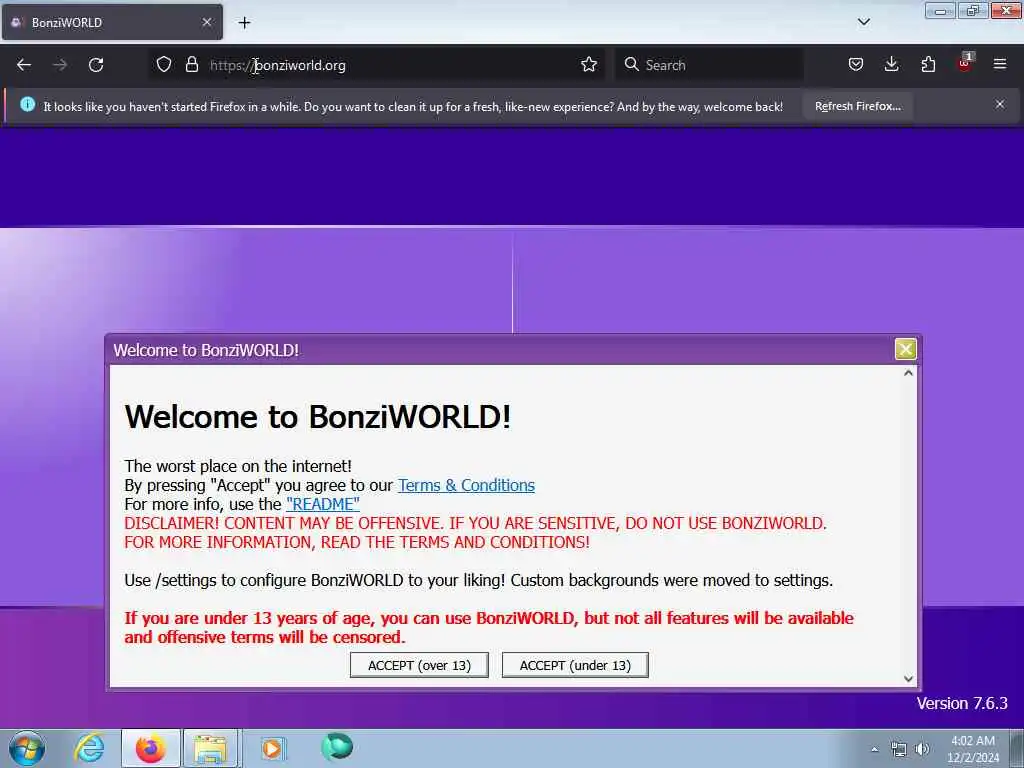Click the green round taskbar app icon

[x=337, y=746]
